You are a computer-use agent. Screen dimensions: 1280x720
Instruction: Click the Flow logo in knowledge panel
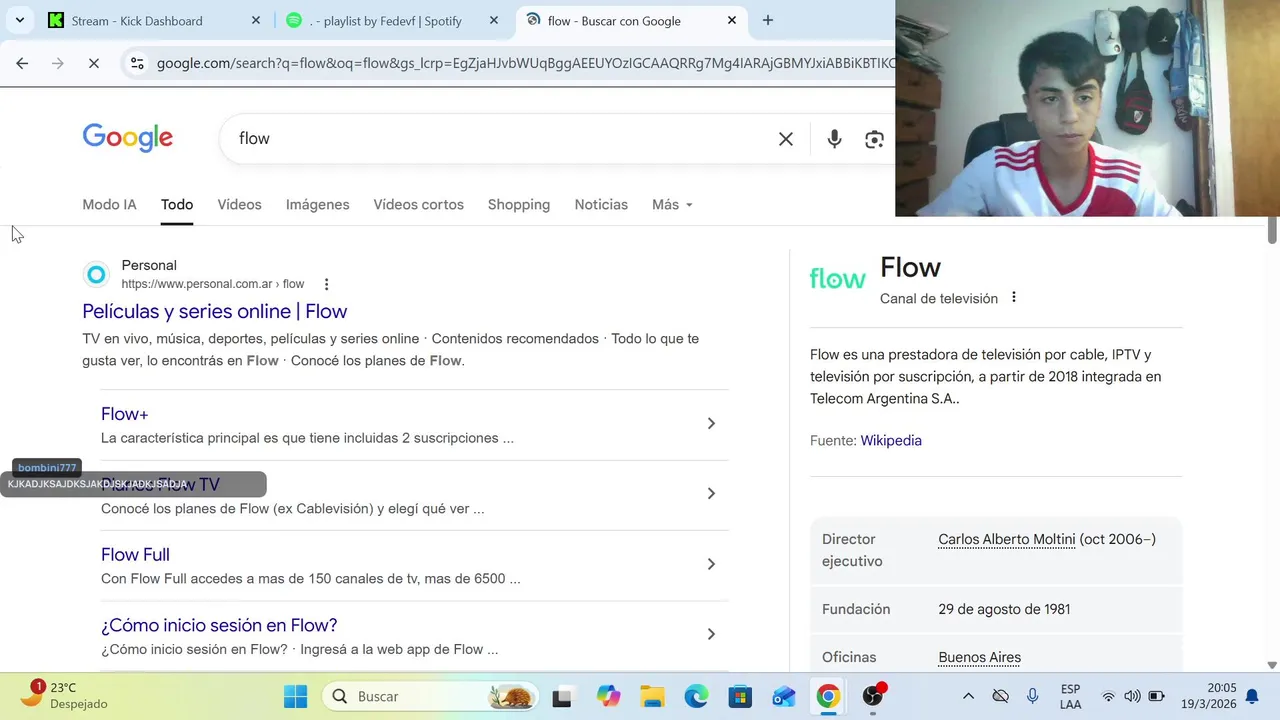(838, 278)
